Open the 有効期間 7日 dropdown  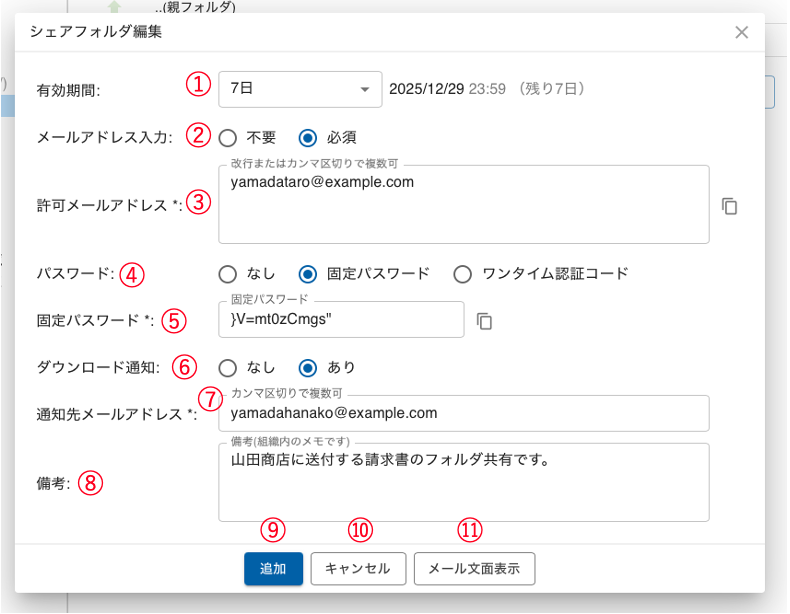[x=299, y=89]
